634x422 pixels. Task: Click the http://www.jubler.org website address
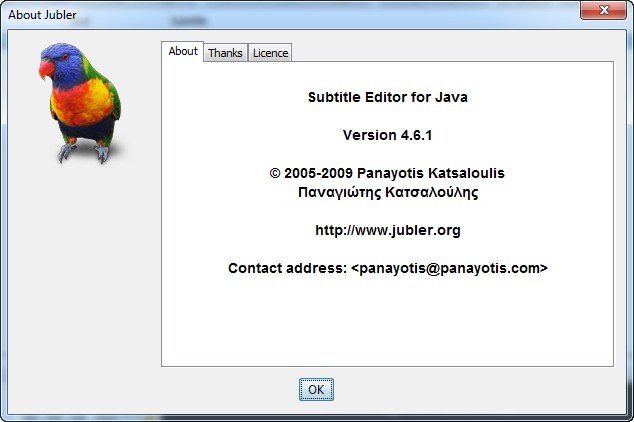[387, 230]
